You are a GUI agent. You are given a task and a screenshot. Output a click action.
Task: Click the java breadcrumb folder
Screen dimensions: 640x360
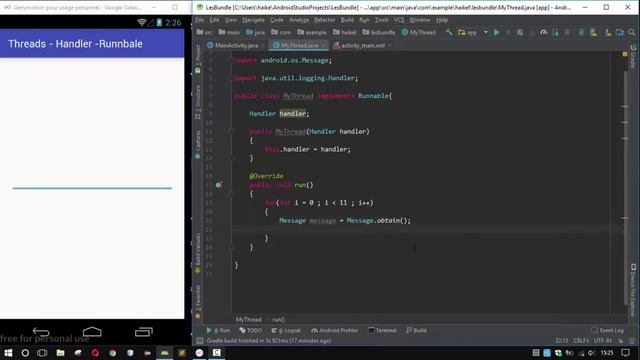(255, 32)
